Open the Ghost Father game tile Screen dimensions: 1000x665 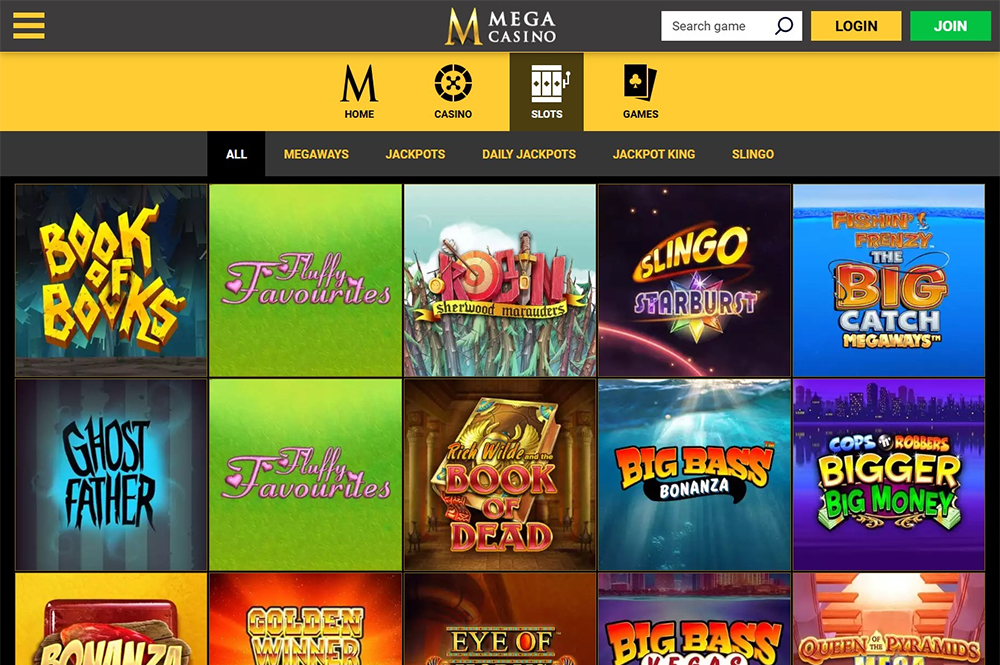tap(111, 474)
